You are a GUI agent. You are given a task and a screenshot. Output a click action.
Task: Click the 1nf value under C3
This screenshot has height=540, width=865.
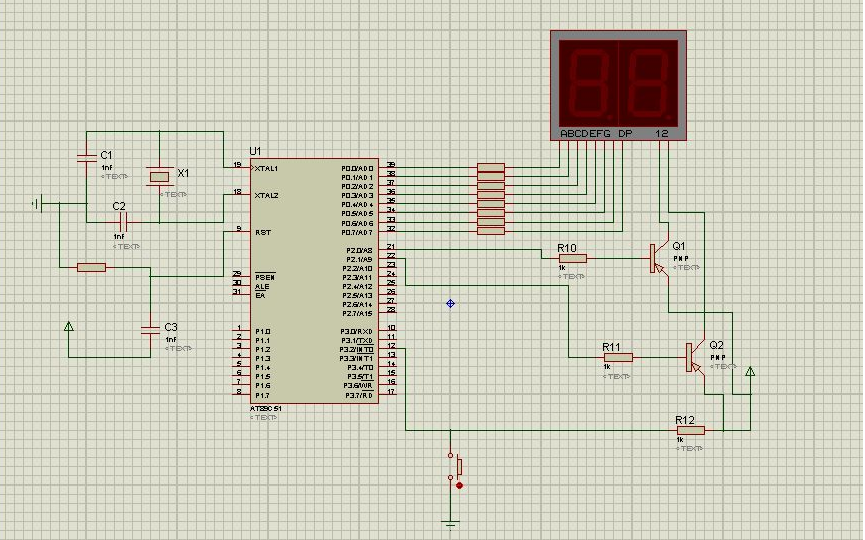pos(171,340)
